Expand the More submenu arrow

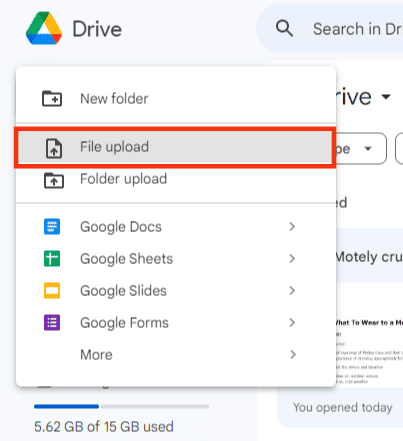(x=292, y=354)
